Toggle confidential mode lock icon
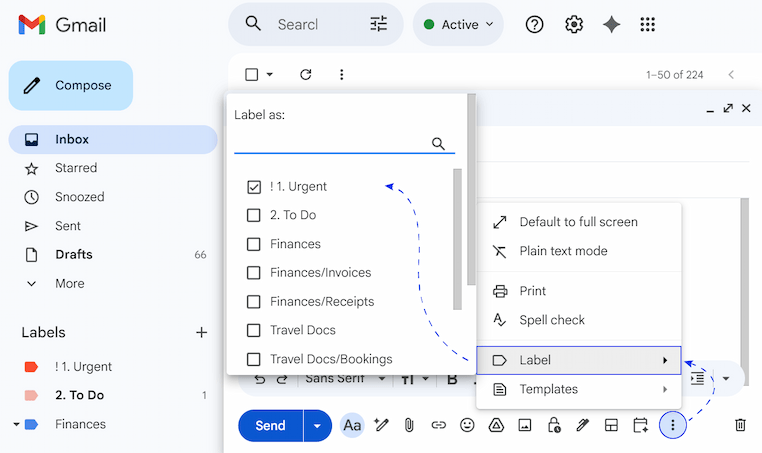This screenshot has width=762, height=453. click(554, 425)
